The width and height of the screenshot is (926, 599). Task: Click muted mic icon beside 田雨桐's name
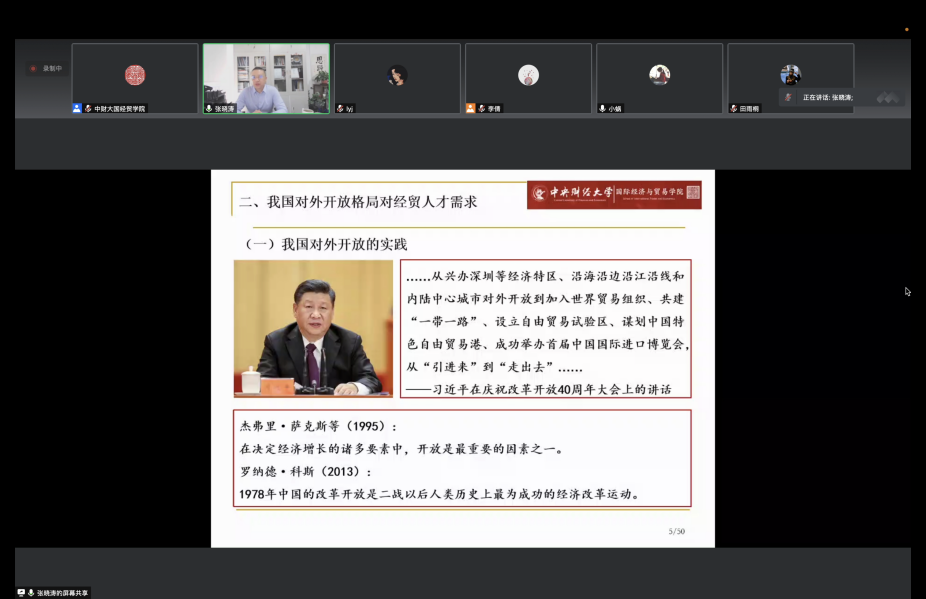pos(733,108)
